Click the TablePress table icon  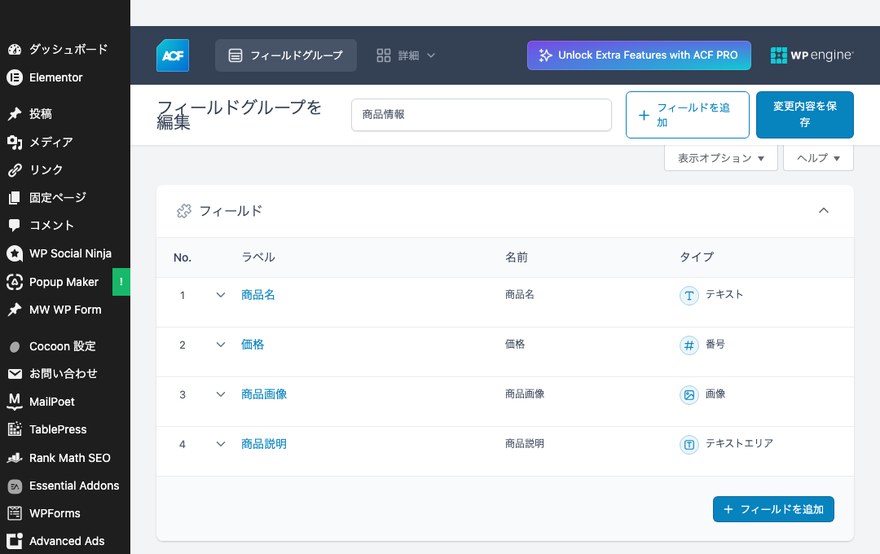click(x=15, y=429)
